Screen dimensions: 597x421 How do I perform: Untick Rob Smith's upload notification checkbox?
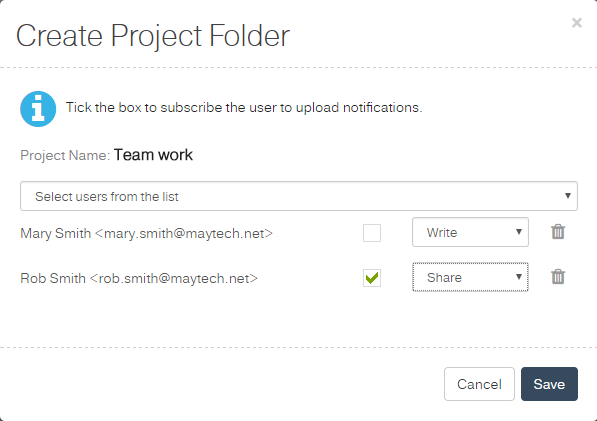point(372,278)
